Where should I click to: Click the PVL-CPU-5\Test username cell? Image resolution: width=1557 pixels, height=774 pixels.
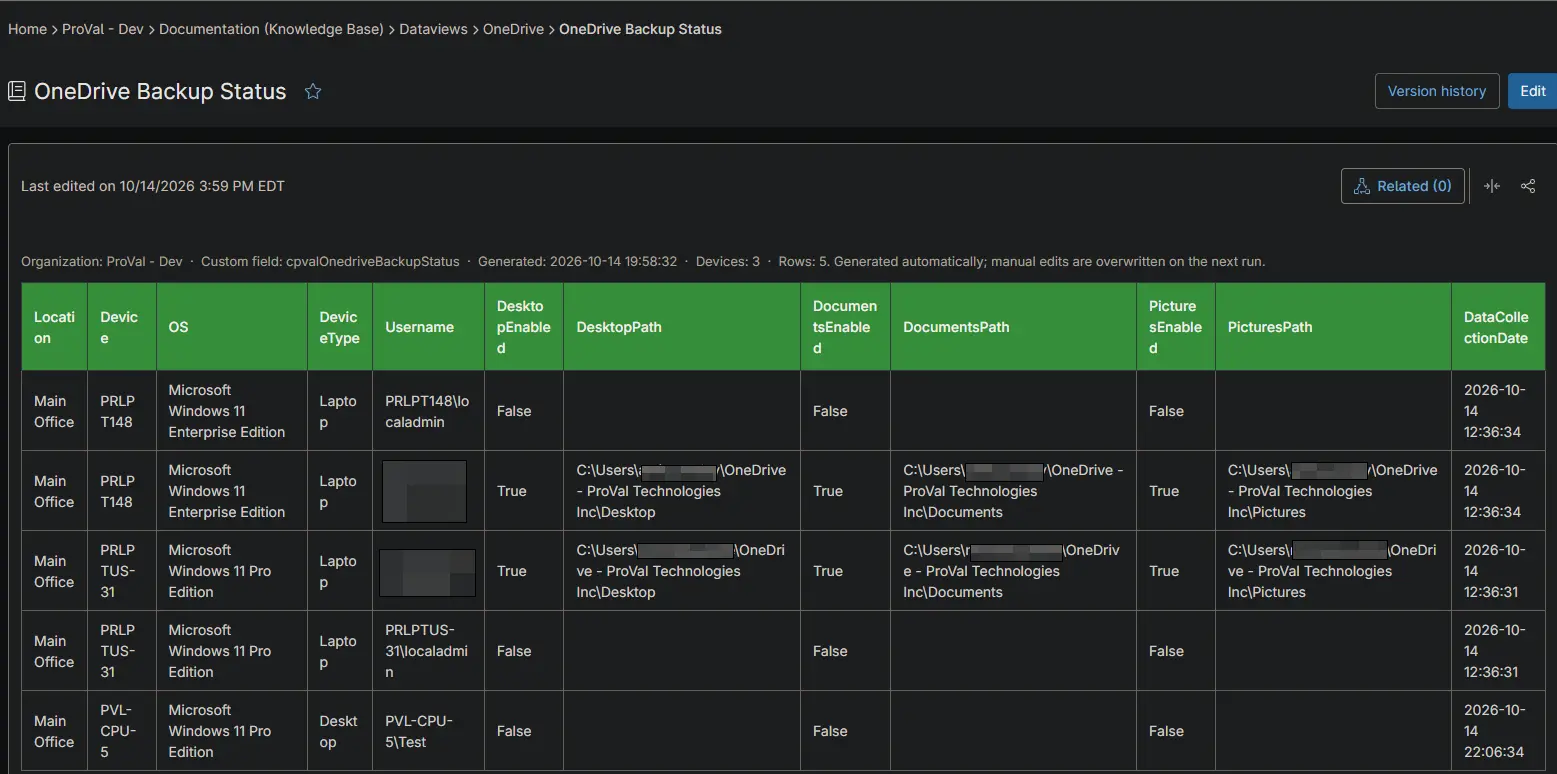click(429, 731)
